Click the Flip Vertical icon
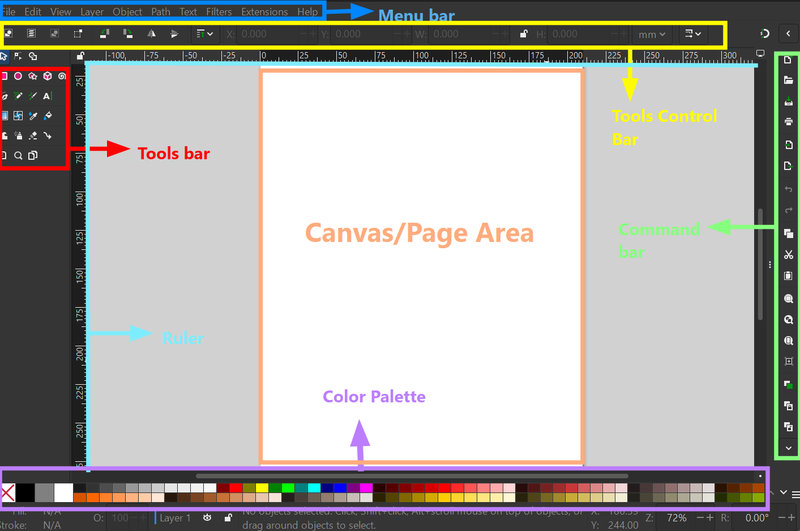Image resolution: width=800 pixels, height=531 pixels. (174, 34)
